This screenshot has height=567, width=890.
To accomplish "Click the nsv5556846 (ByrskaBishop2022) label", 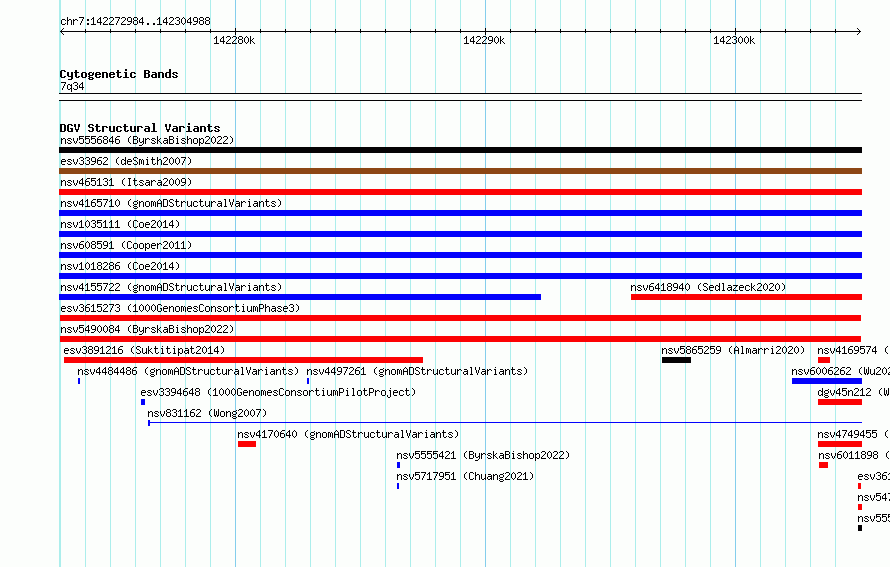I will click(147, 140).
